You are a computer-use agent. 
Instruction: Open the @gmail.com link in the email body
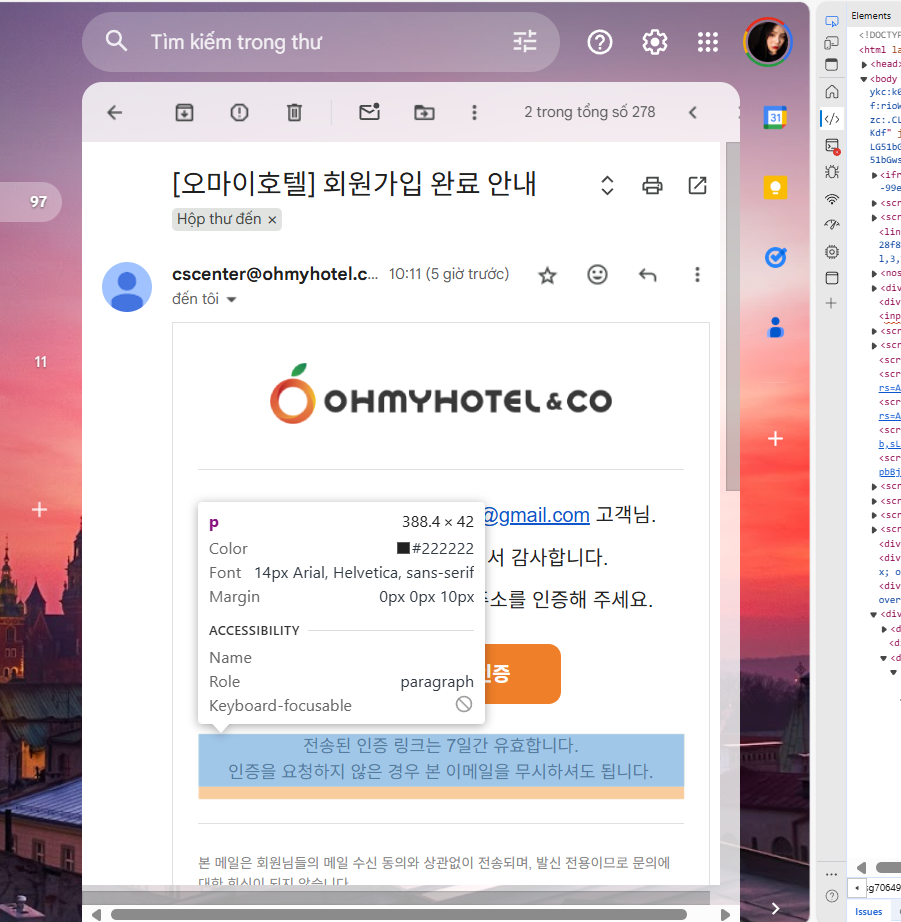537,515
